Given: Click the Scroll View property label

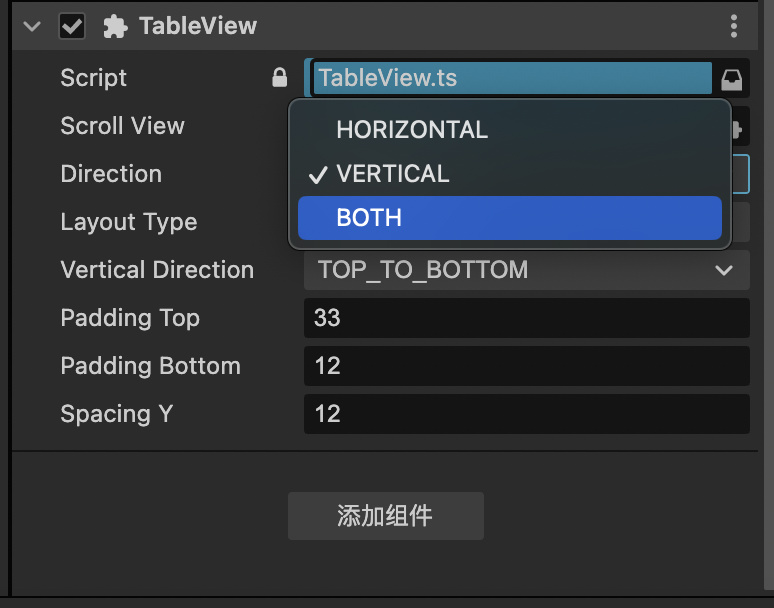Looking at the screenshot, I should pyautogui.click(x=122, y=126).
